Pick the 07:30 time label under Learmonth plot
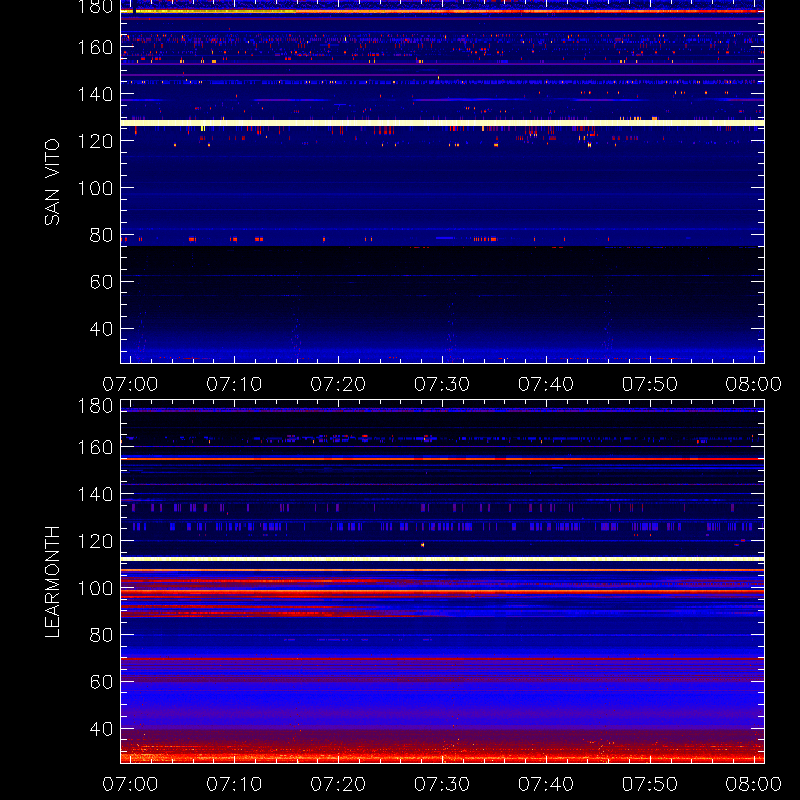 442,784
